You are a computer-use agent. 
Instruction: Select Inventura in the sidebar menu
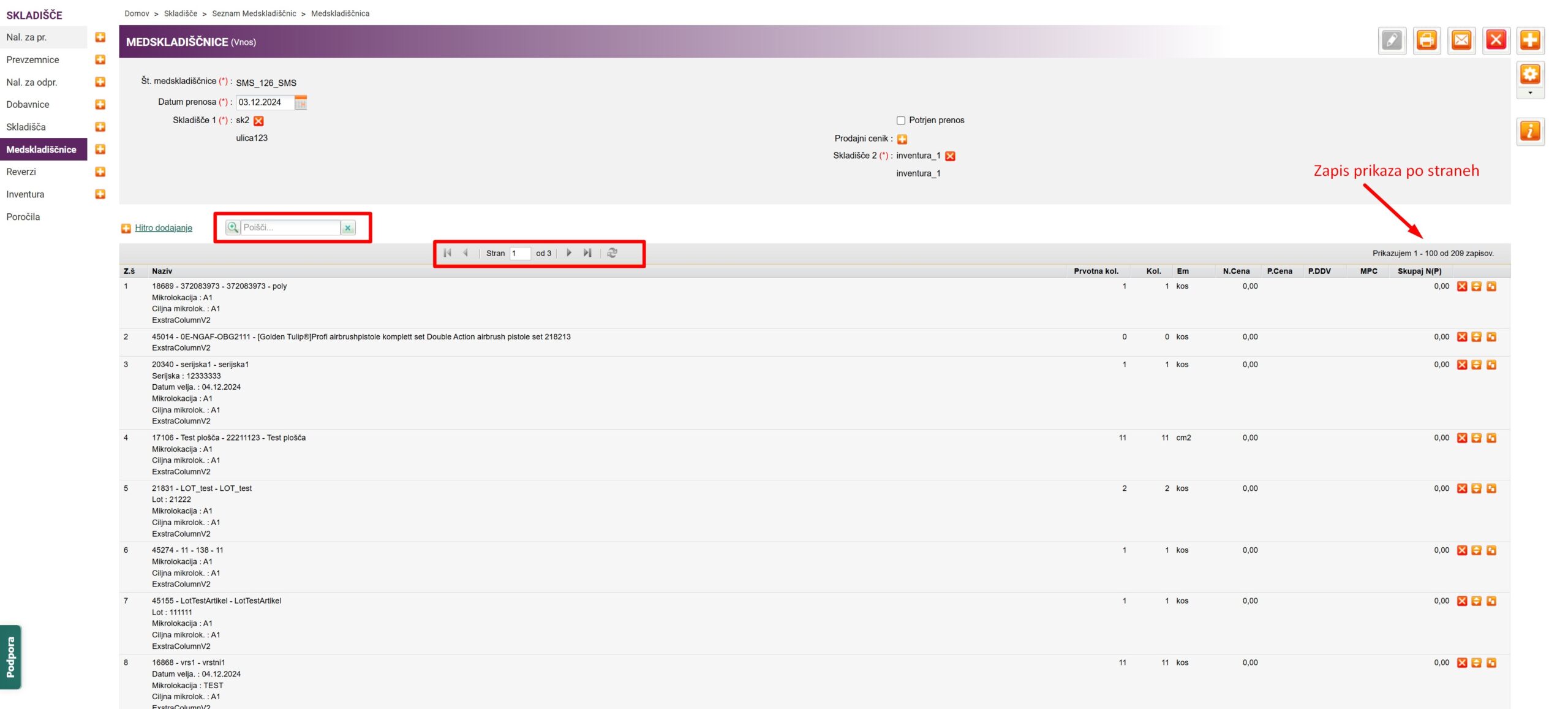[x=25, y=194]
